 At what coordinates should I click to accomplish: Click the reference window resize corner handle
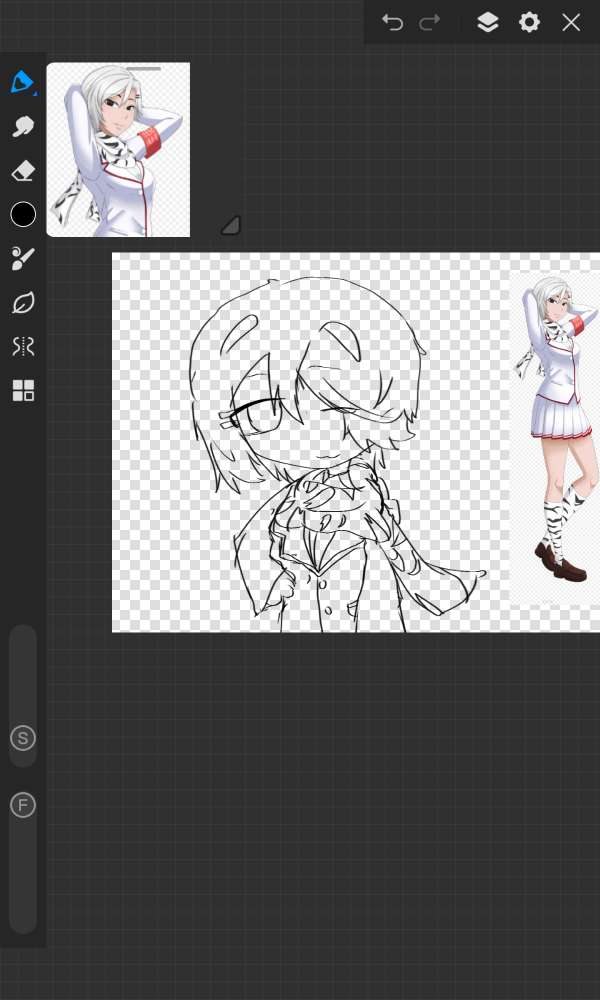[x=231, y=225]
